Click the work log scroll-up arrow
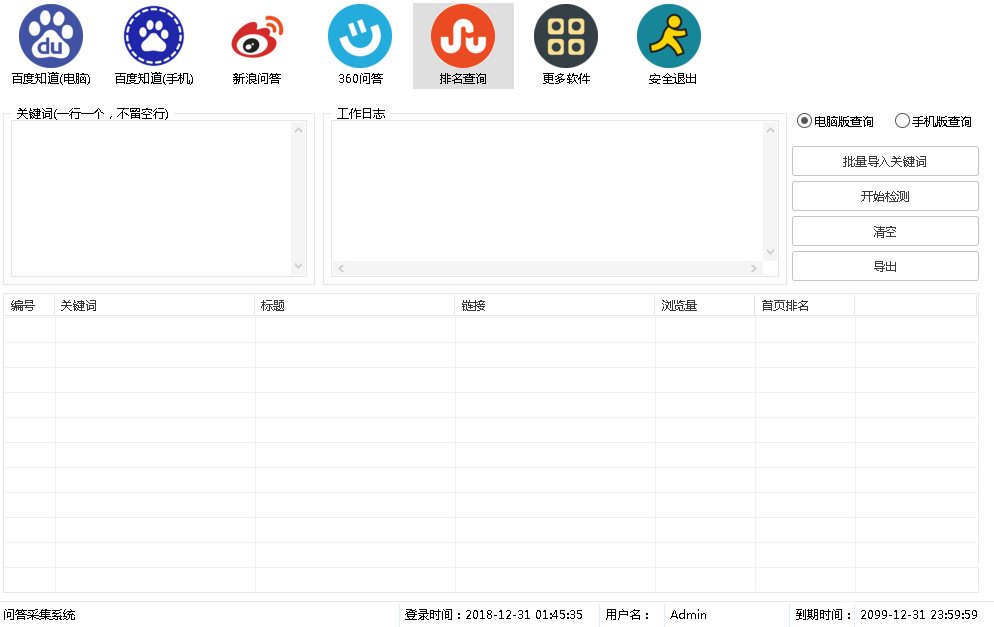The image size is (994, 627). (x=770, y=130)
